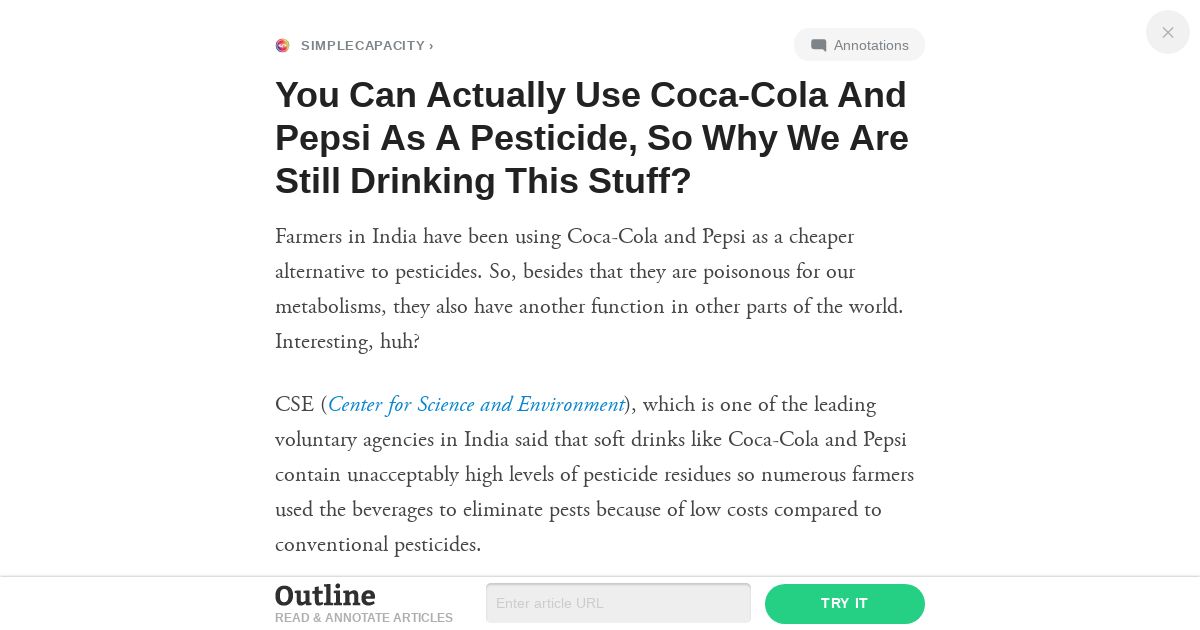Image resolution: width=1200 pixels, height=630 pixels.
Task: Click "Still Drinking This Stuff?" headline line
Action: (x=483, y=181)
